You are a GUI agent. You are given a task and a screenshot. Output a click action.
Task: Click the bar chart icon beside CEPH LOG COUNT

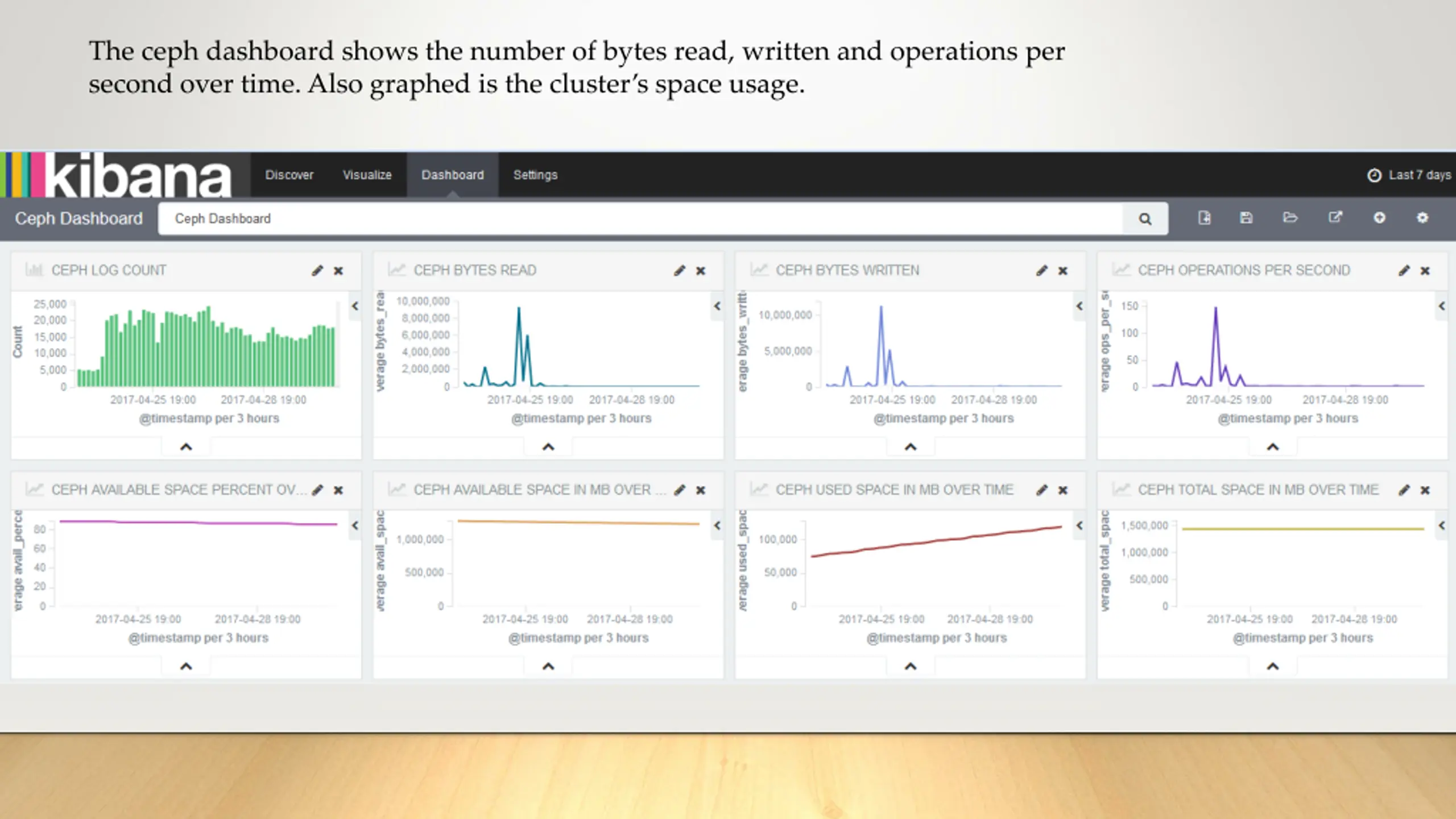click(34, 270)
